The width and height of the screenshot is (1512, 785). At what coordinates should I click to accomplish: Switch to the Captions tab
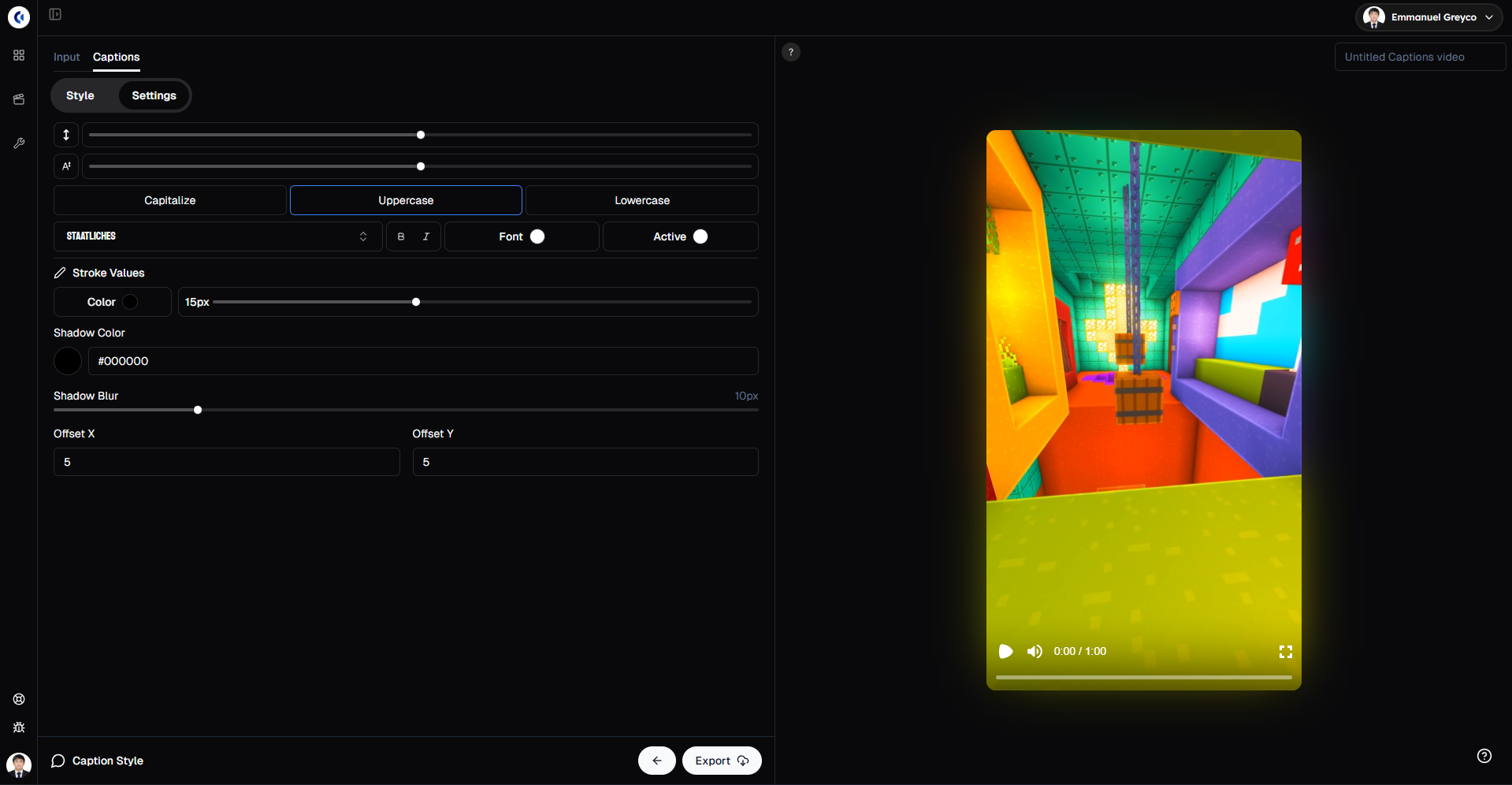117,57
